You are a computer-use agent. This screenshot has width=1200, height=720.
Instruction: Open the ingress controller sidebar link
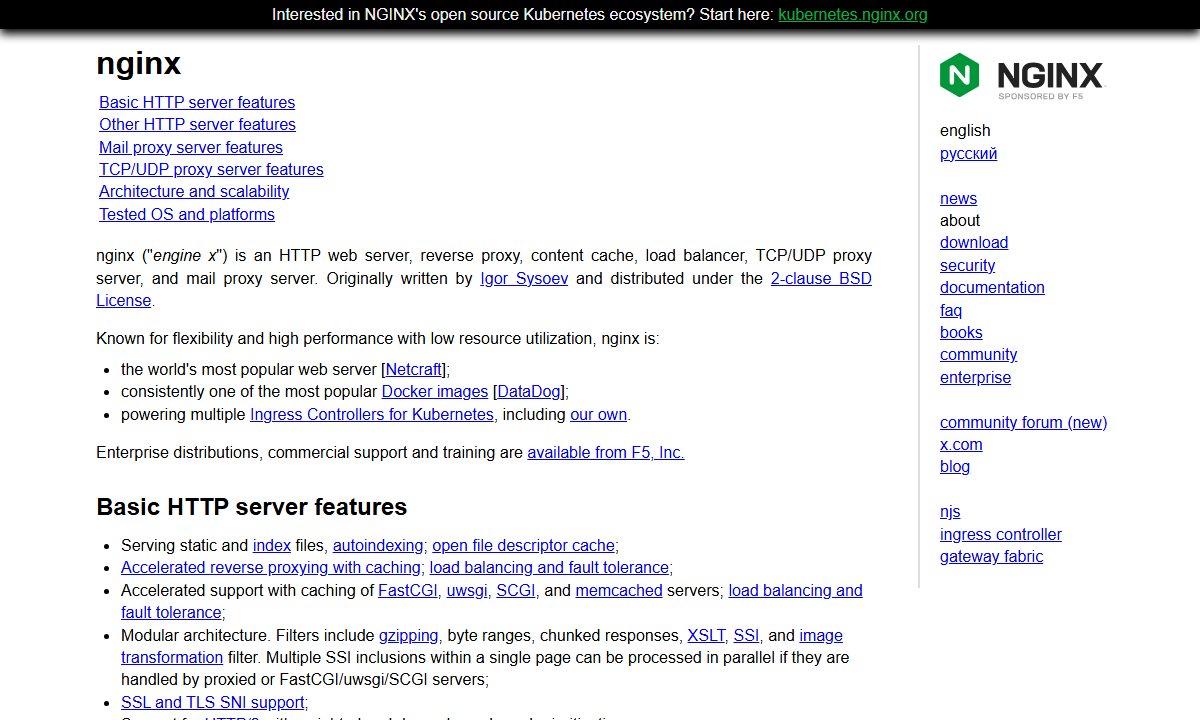[x=1001, y=534]
